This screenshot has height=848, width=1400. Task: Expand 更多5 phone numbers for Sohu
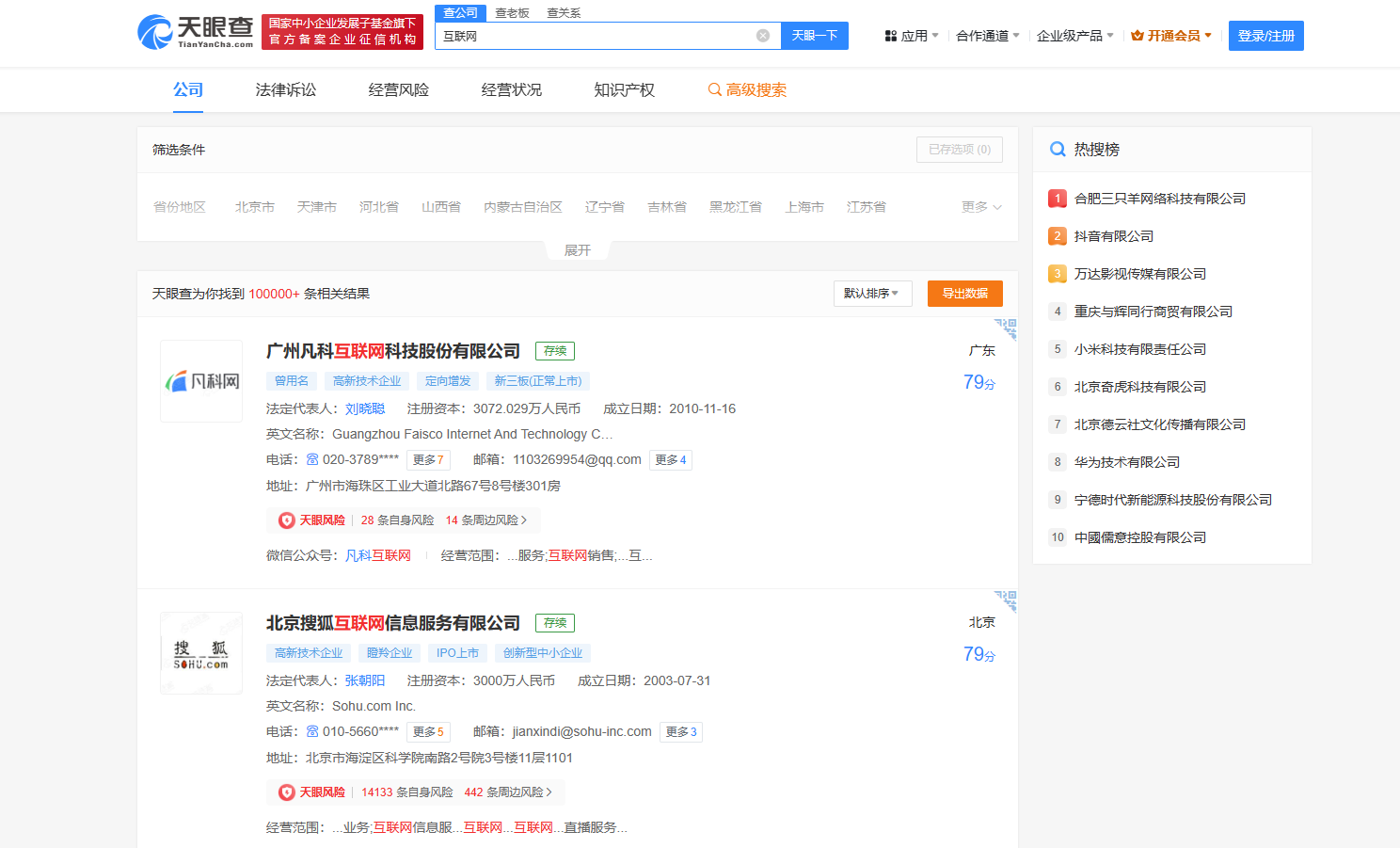[x=428, y=732]
